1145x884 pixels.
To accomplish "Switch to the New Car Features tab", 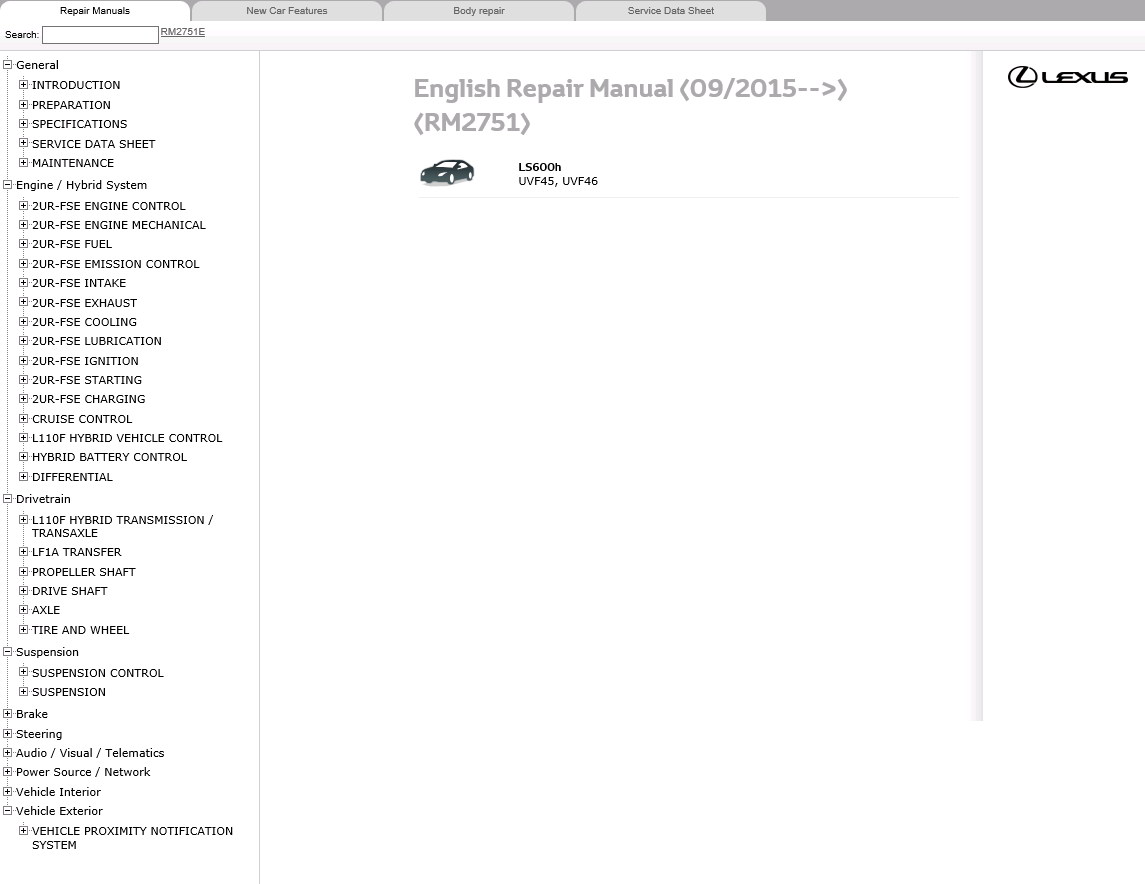I will [286, 11].
